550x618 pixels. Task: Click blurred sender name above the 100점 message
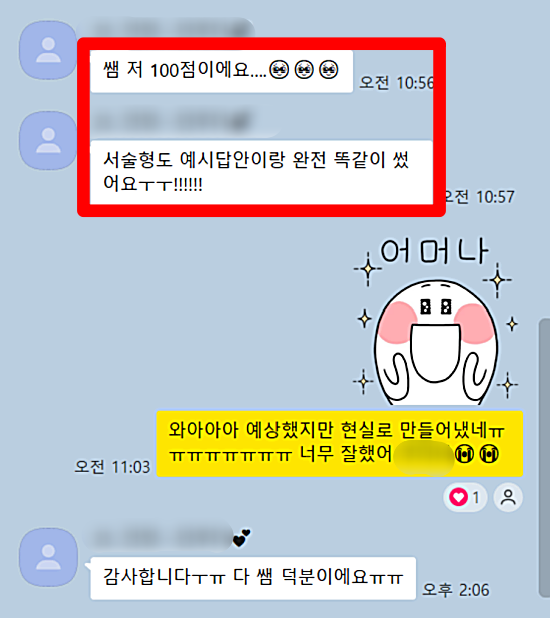click(172, 30)
